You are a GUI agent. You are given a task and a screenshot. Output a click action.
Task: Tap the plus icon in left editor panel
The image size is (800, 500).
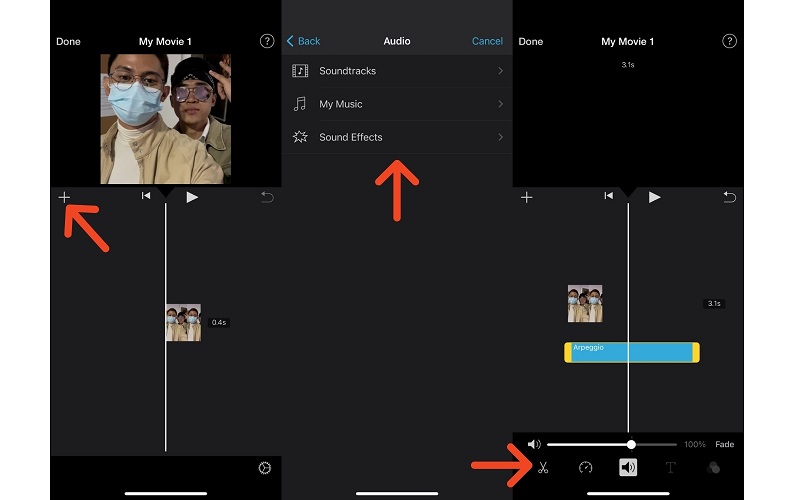tap(64, 197)
